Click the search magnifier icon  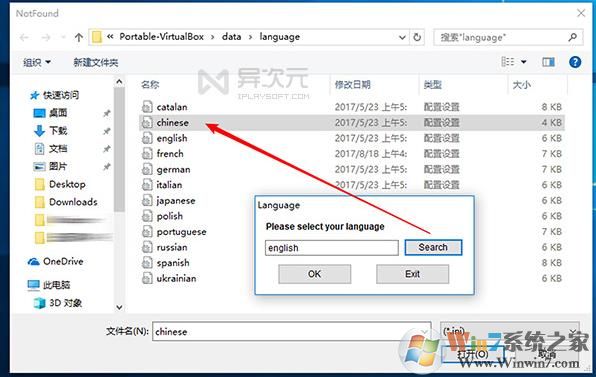[x=572, y=37]
